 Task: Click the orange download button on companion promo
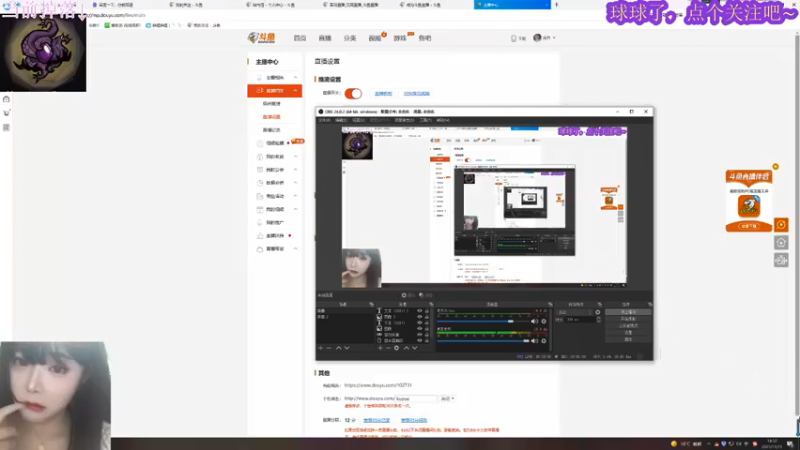tap(749, 226)
